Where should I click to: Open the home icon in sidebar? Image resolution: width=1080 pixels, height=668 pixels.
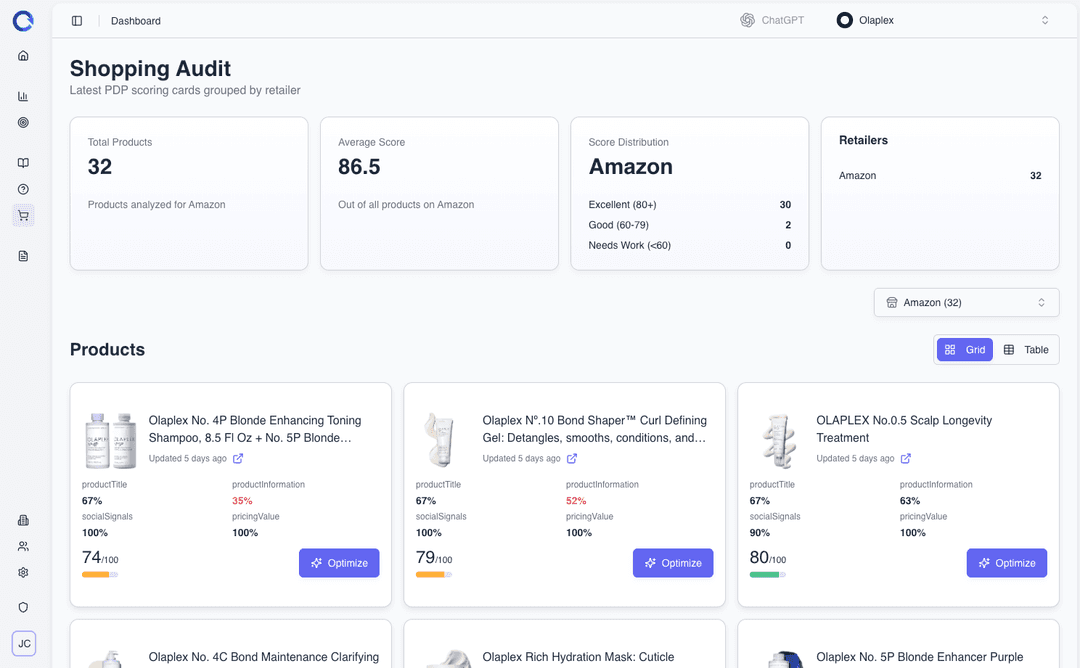[23, 56]
